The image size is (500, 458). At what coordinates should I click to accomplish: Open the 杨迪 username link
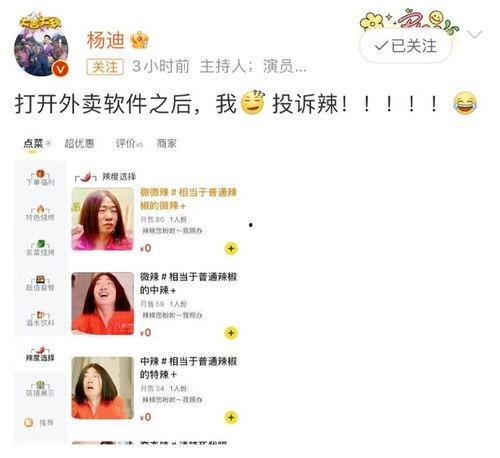(x=105, y=40)
